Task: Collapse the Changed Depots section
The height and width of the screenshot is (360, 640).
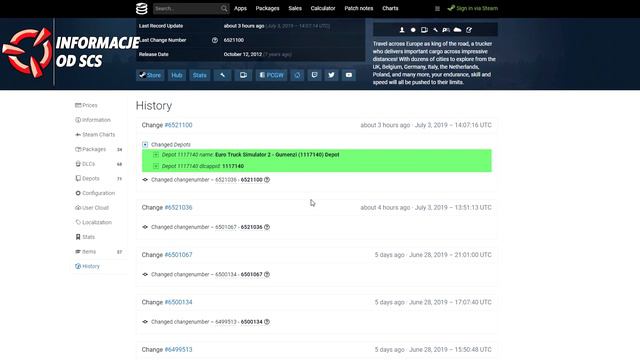Action: (145, 144)
